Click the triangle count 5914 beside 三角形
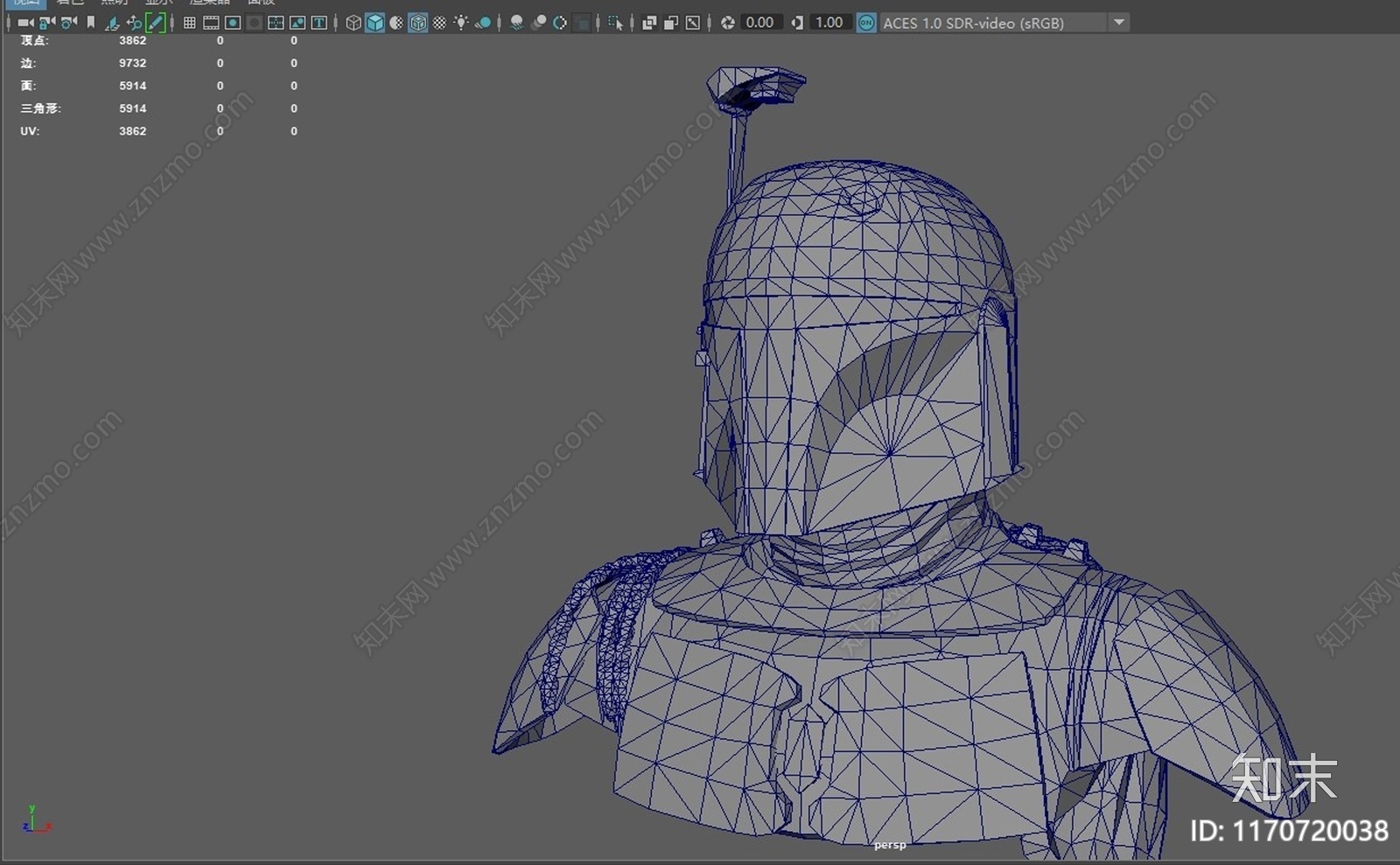The height and width of the screenshot is (865, 1400). tap(133, 108)
